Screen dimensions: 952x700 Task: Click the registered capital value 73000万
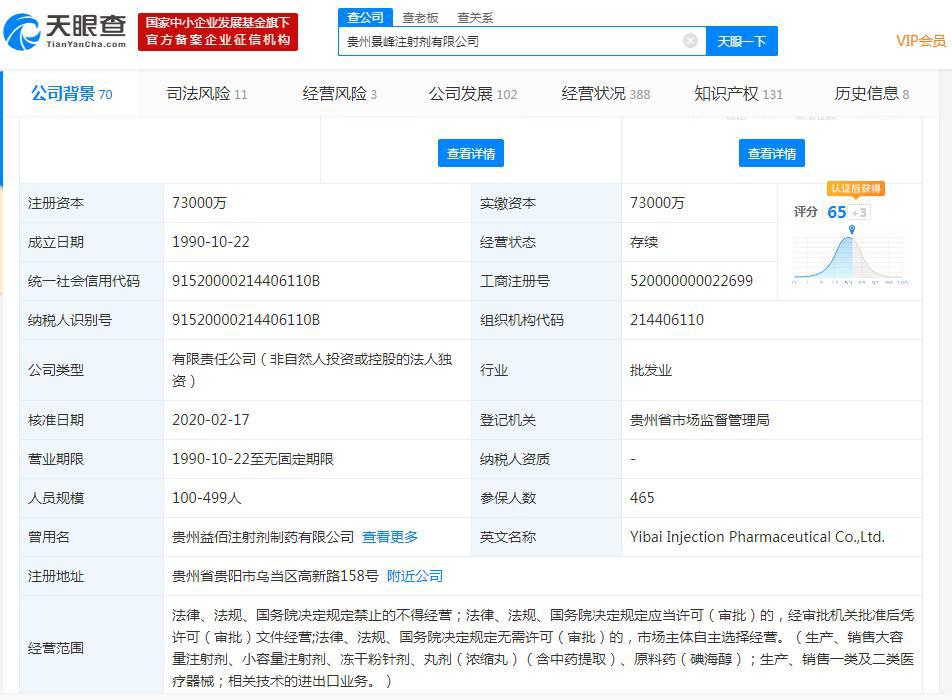199,203
